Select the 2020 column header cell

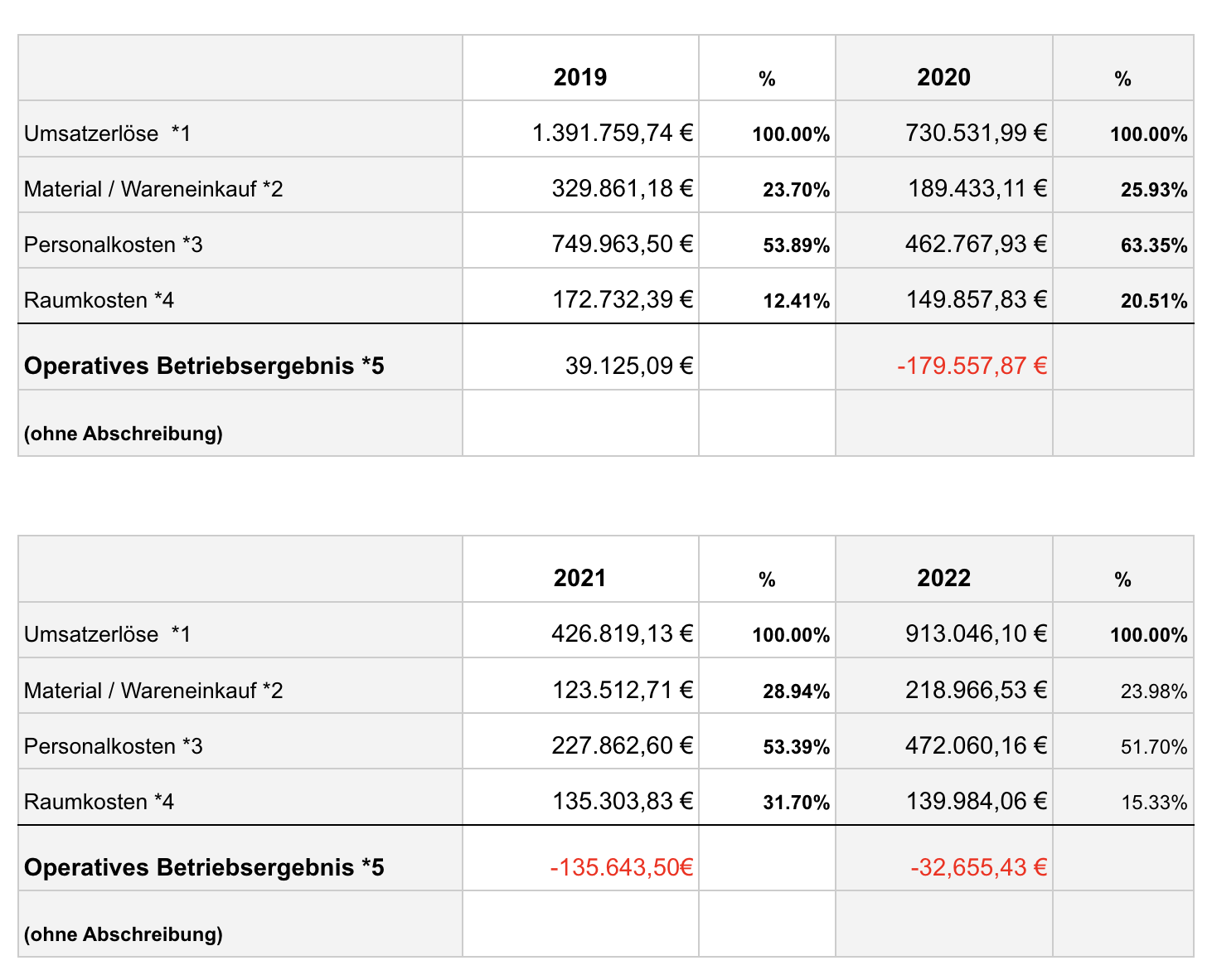coord(943,68)
